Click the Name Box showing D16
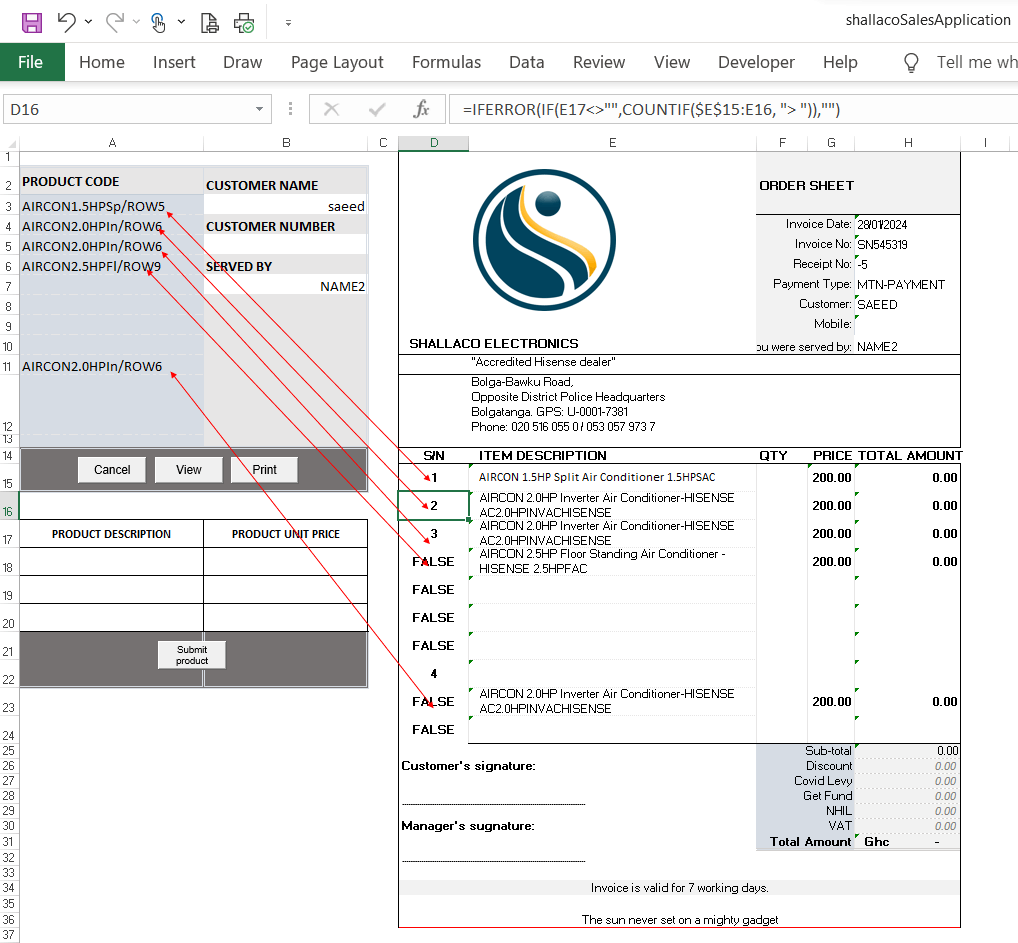This screenshot has width=1018, height=943. click(127, 109)
